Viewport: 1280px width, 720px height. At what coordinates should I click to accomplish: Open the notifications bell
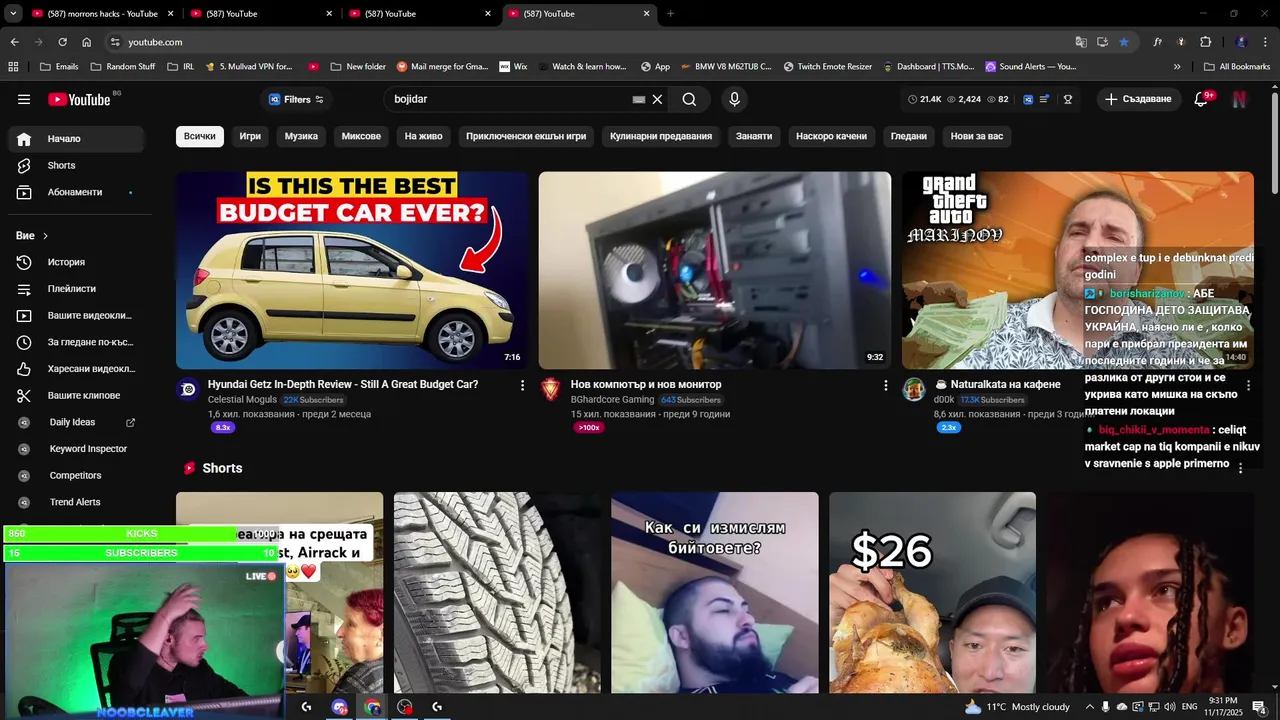(x=1202, y=99)
